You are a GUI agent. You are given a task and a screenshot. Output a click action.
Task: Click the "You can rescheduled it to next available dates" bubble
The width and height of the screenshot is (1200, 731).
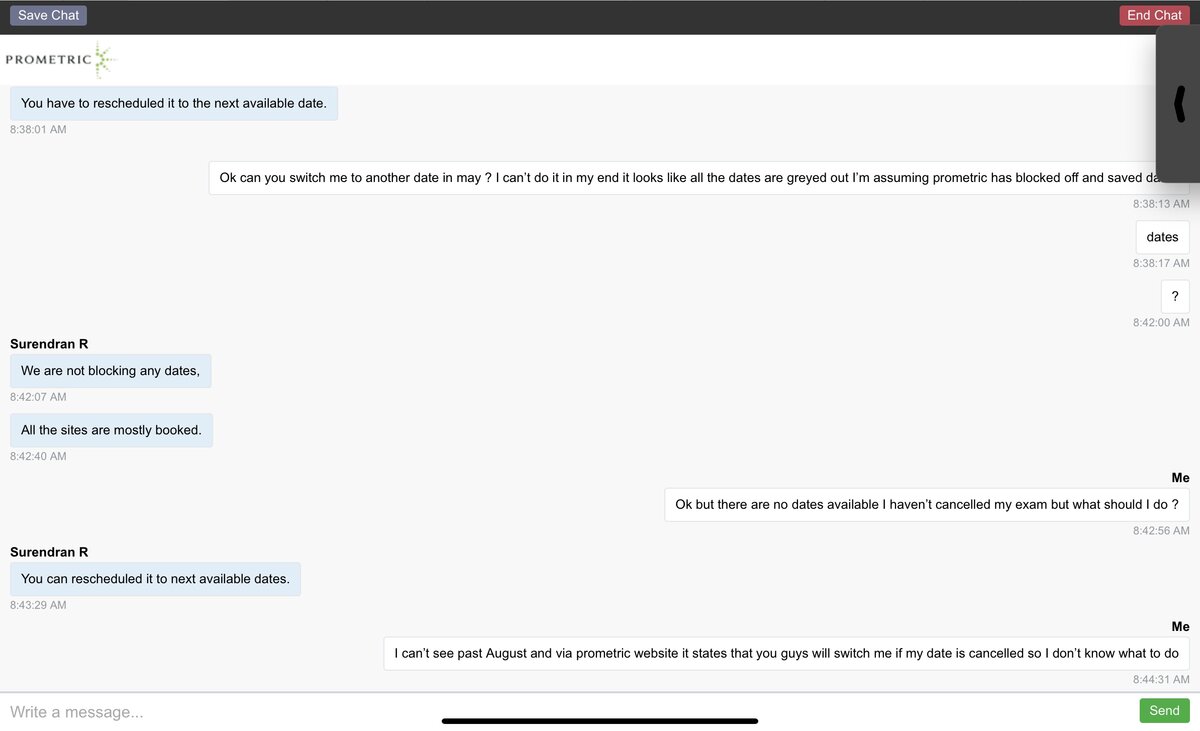155,578
